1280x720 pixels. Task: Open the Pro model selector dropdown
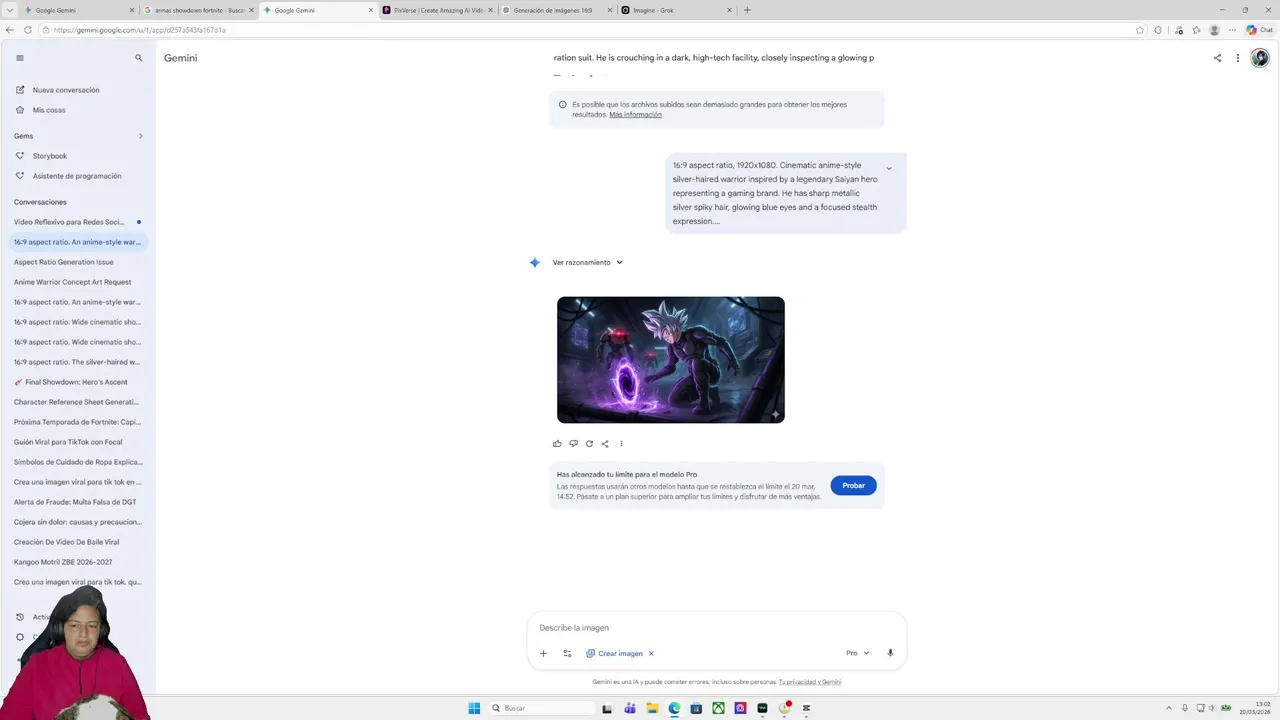click(857, 653)
